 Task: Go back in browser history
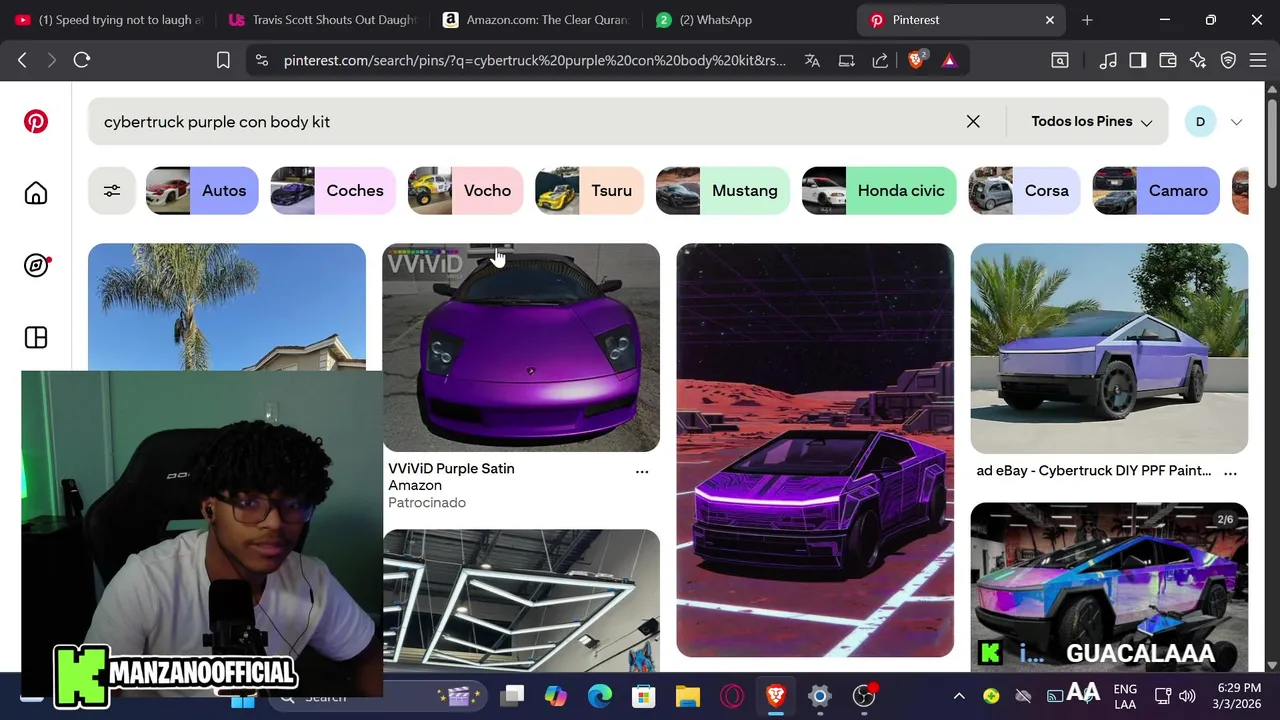tap(22, 61)
